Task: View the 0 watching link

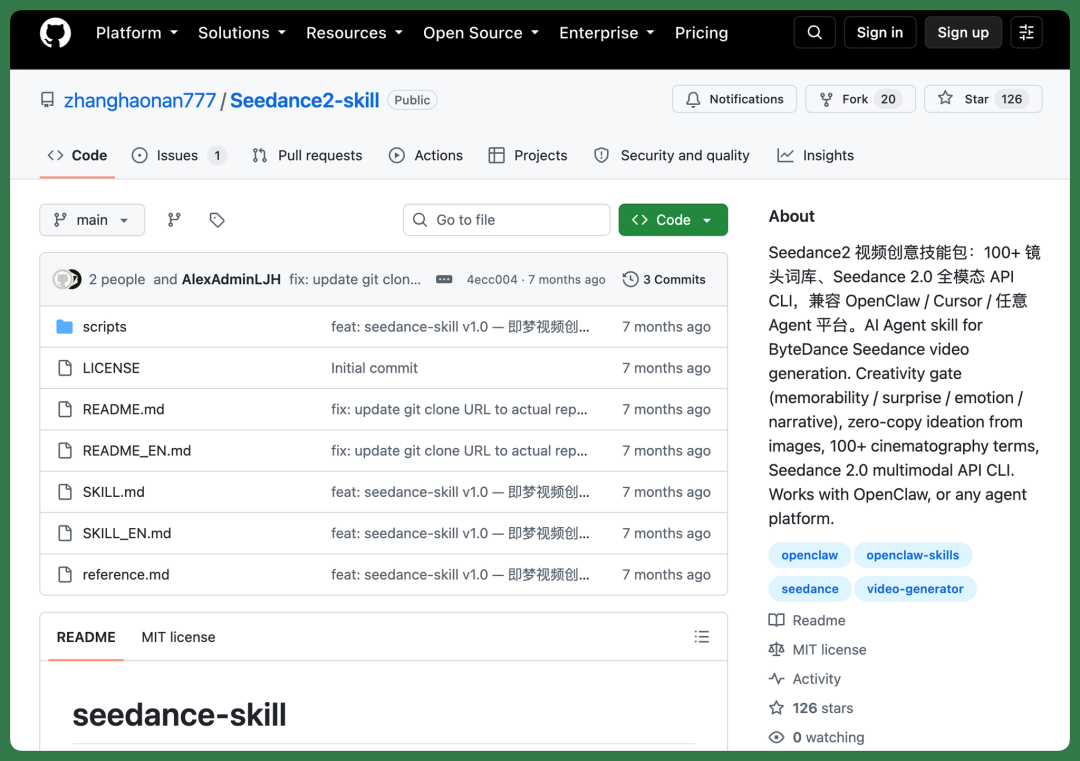Action: click(x=816, y=738)
